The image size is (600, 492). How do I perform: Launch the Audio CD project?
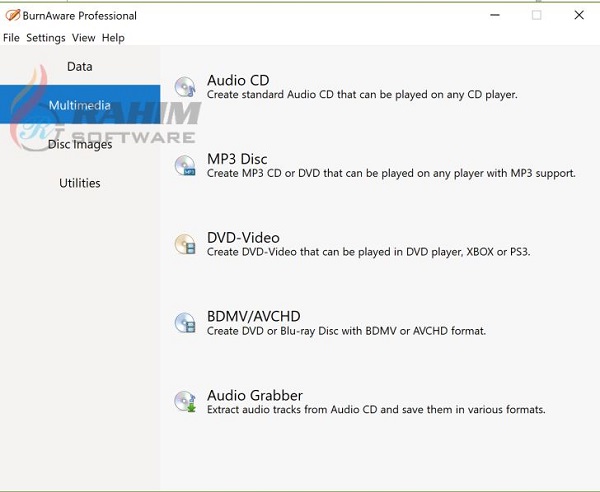coord(238,81)
